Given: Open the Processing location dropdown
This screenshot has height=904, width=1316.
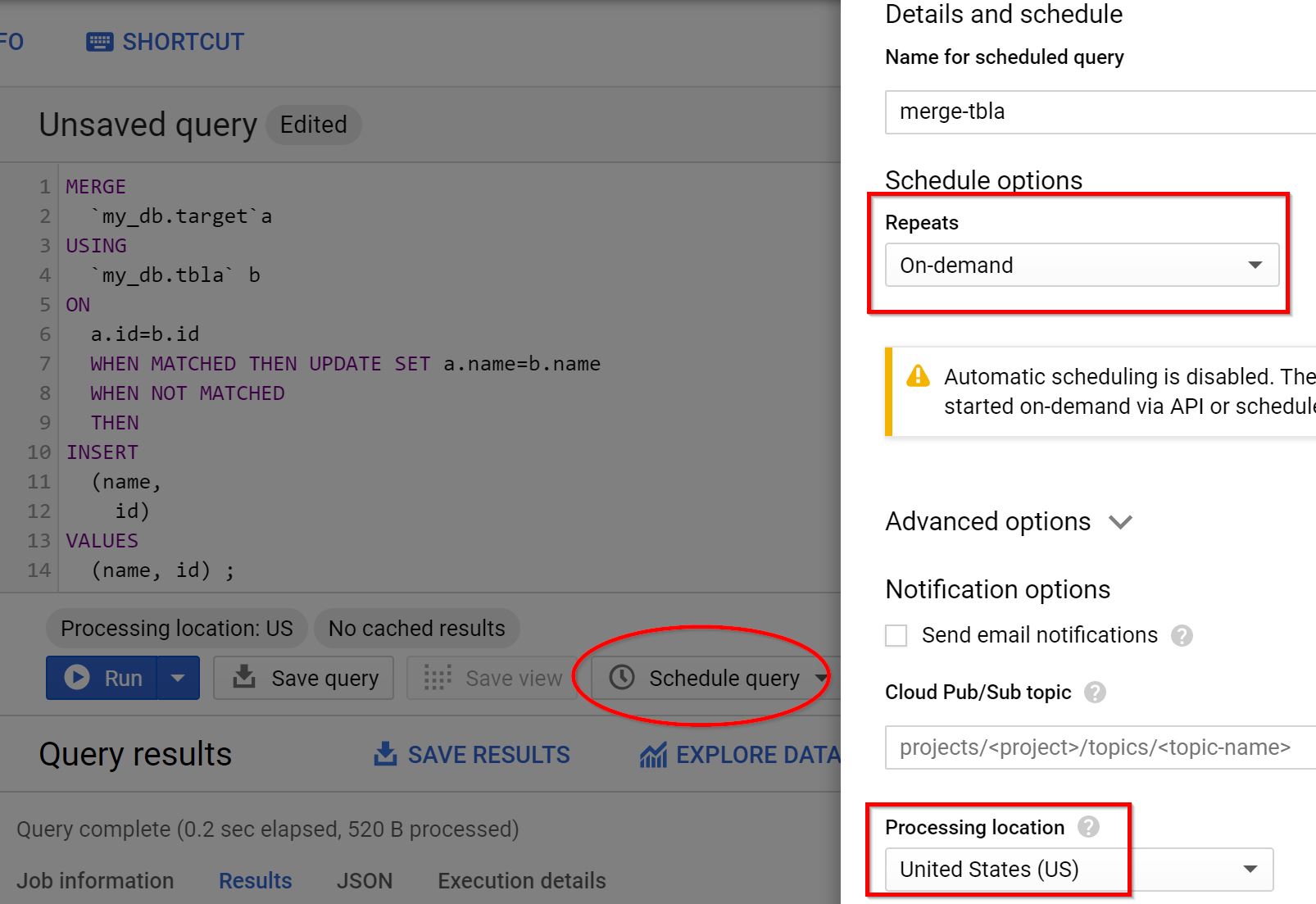Looking at the screenshot, I should click(x=1078, y=869).
